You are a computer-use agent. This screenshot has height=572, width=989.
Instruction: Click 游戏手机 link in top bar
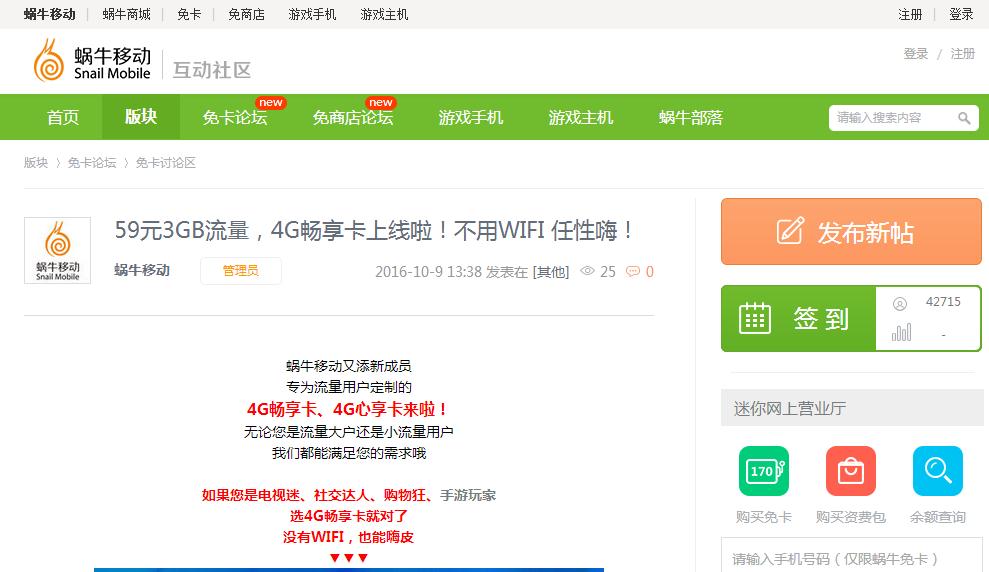312,14
